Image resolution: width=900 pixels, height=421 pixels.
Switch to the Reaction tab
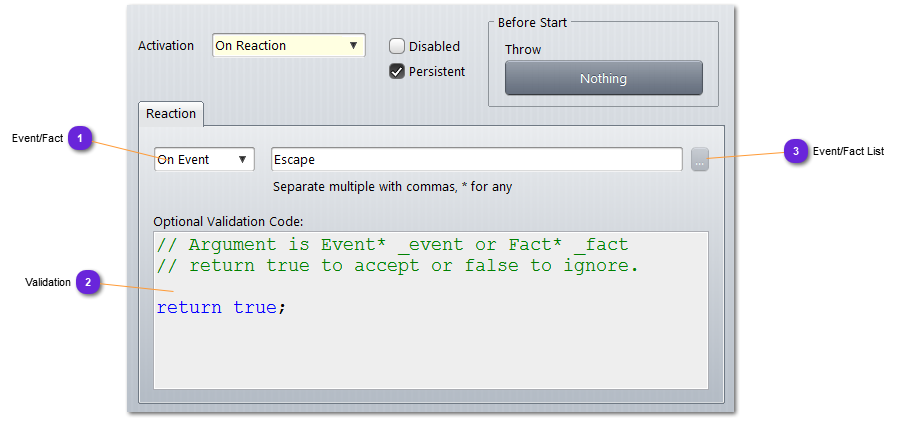171,114
